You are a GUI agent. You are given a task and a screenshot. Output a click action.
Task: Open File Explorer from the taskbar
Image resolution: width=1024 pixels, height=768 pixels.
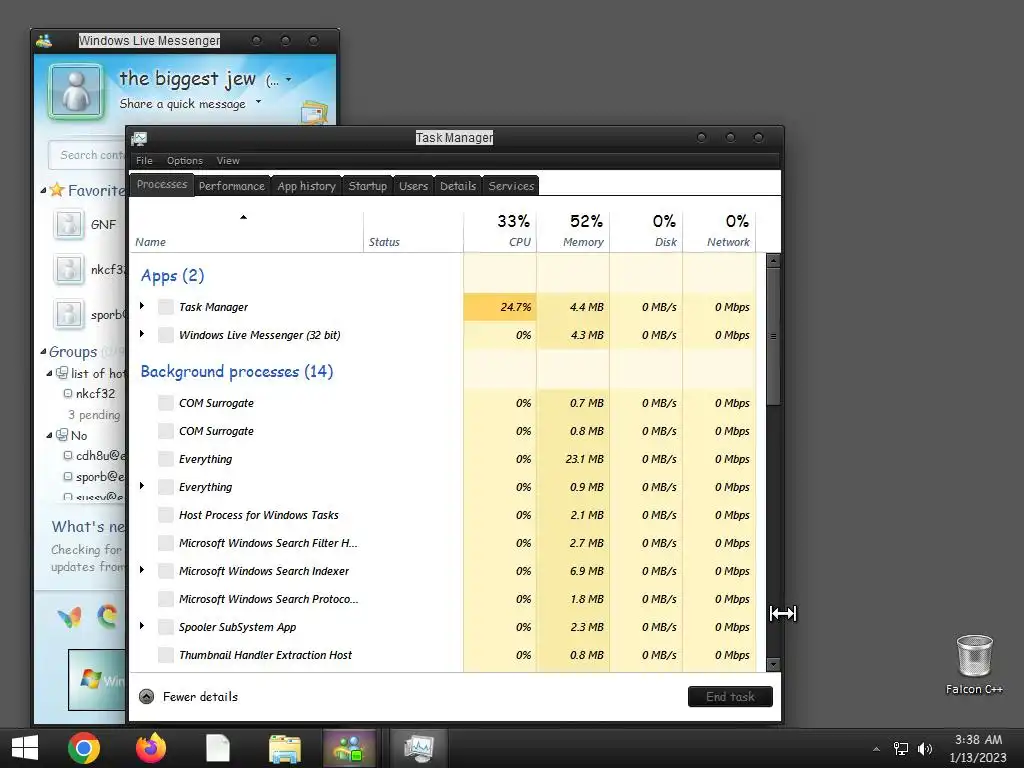pos(285,749)
